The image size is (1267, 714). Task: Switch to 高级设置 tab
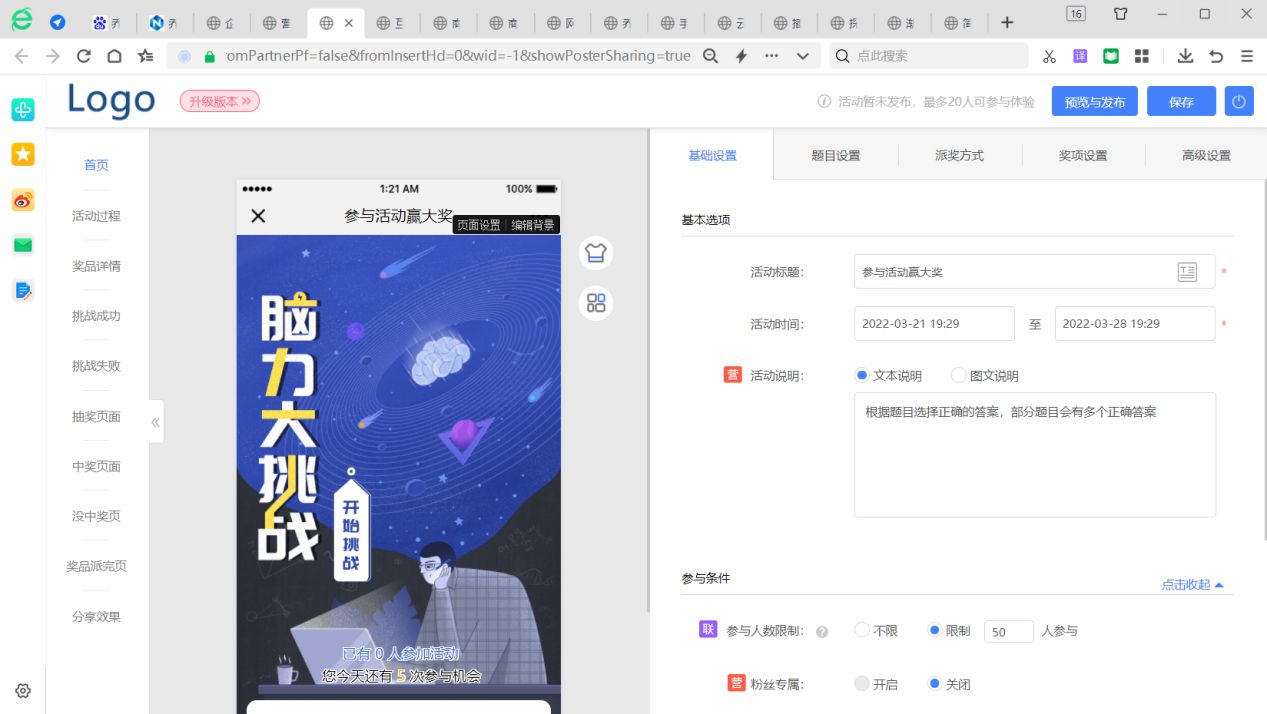[x=1206, y=155]
